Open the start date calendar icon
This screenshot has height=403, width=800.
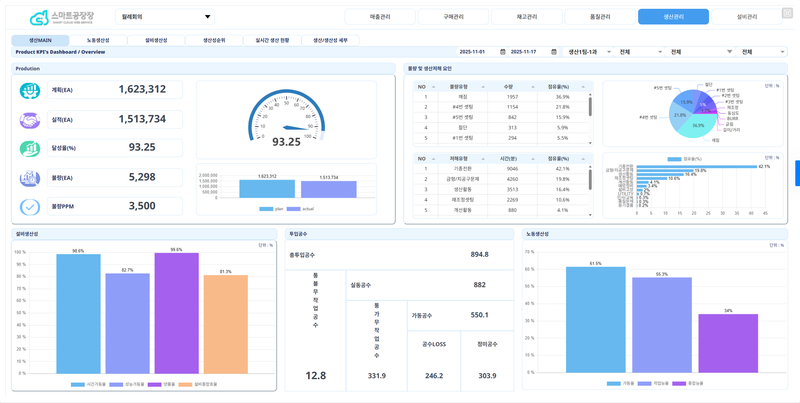point(503,52)
